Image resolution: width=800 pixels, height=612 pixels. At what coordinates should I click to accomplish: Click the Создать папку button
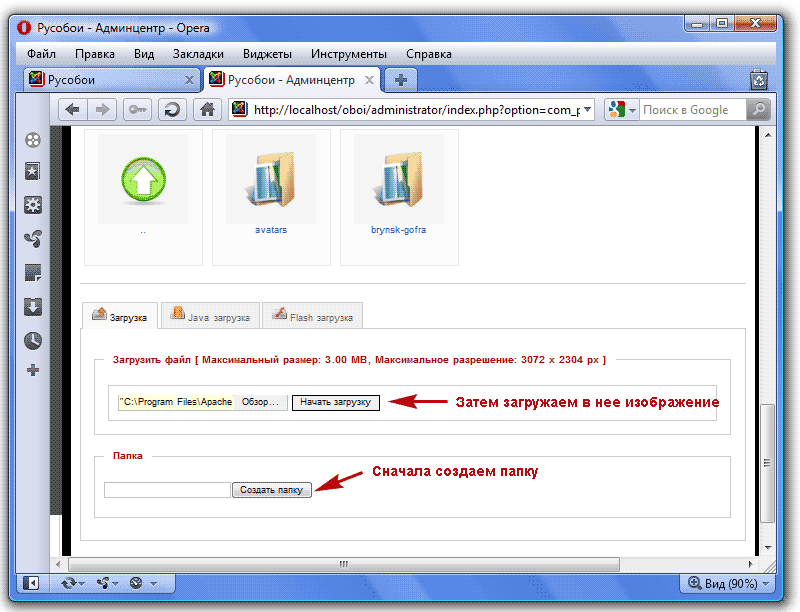click(x=272, y=490)
